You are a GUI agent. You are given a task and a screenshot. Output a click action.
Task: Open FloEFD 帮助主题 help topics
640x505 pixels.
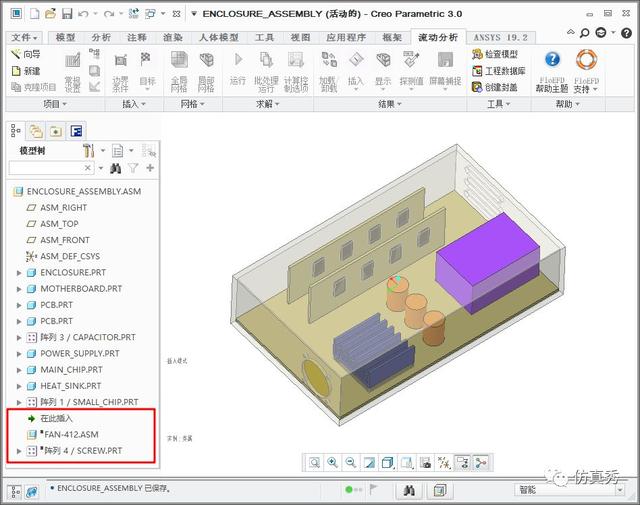tap(552, 72)
